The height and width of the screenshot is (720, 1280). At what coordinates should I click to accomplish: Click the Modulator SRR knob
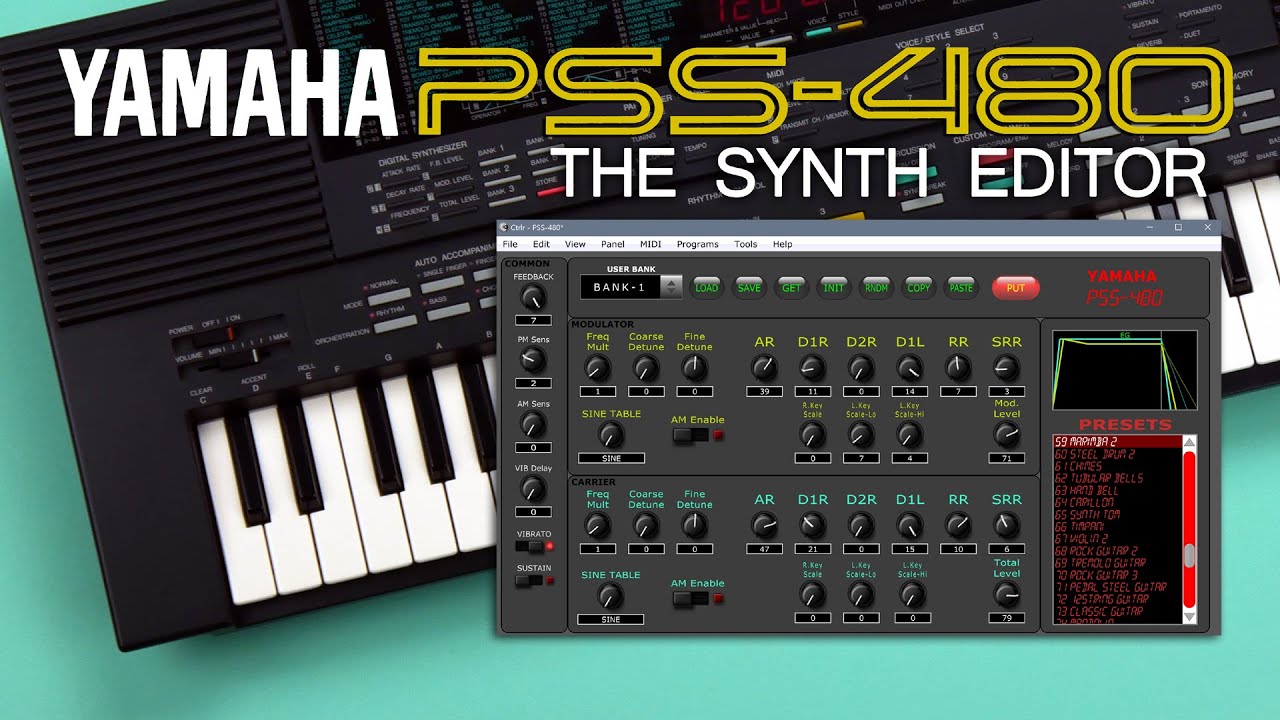pos(1007,368)
